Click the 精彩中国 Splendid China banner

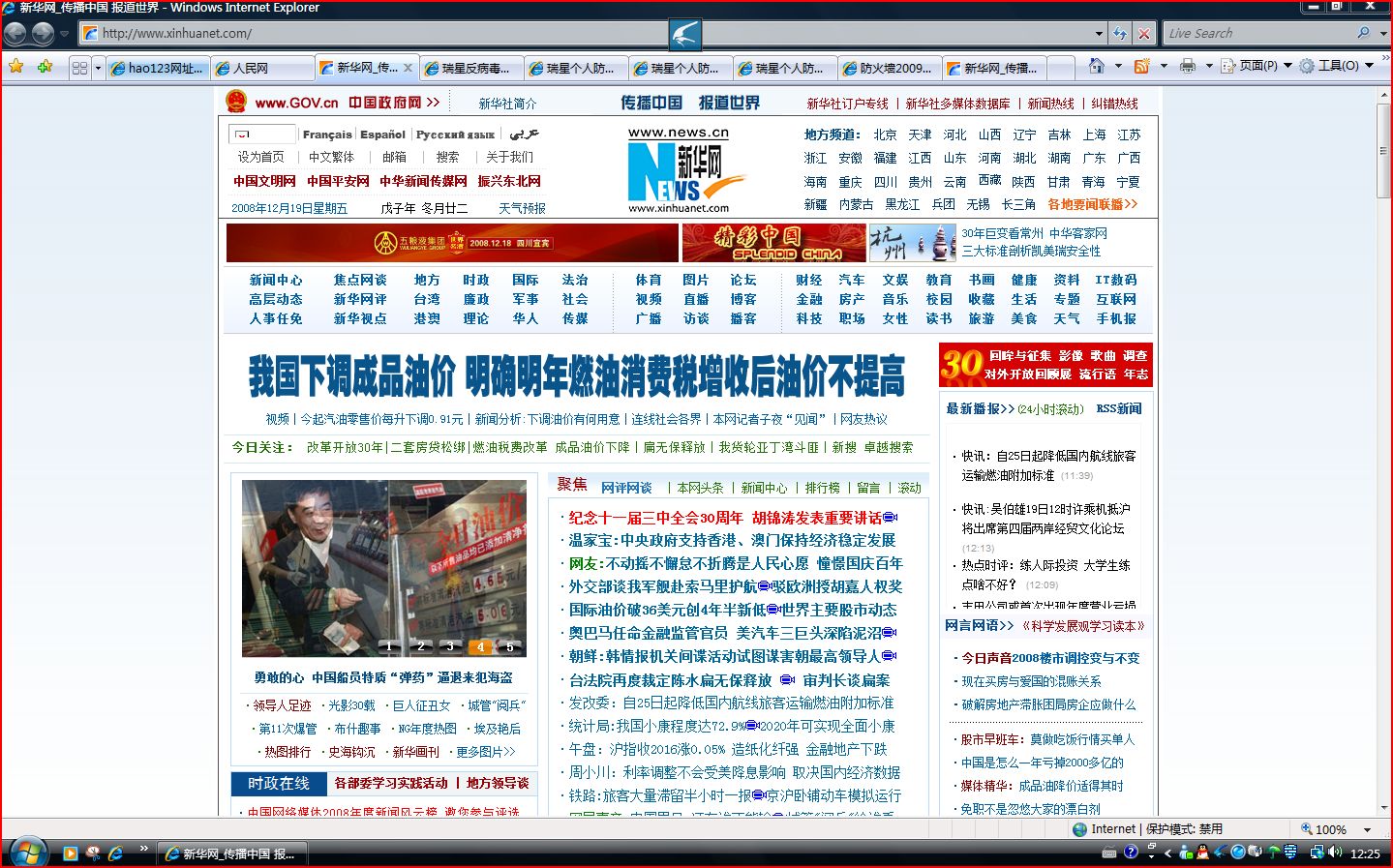point(773,243)
